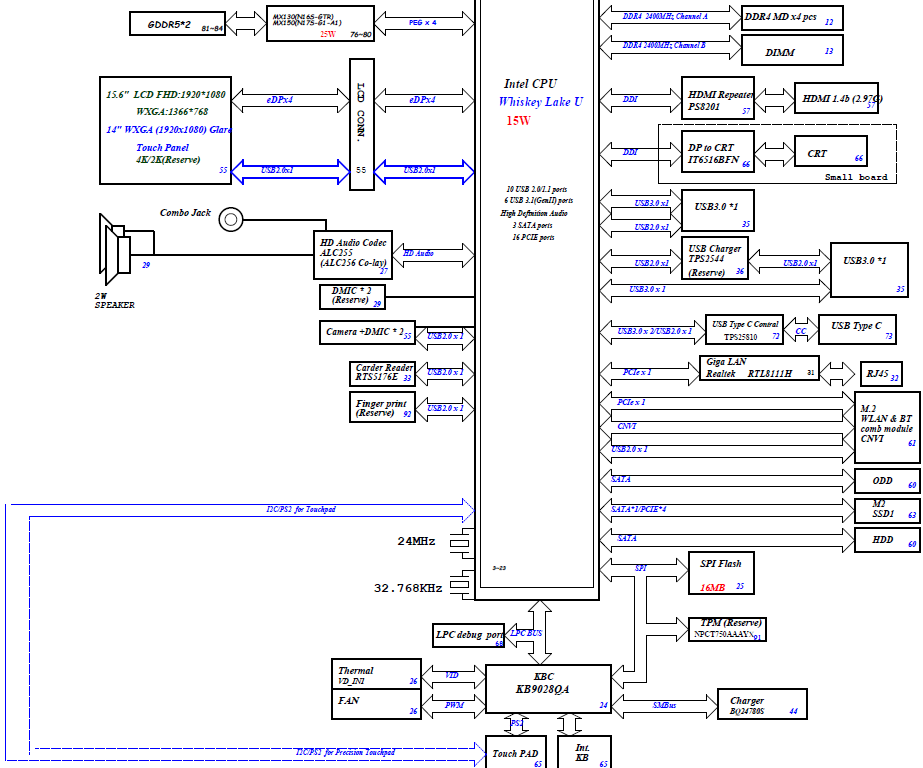Viewport: 923px width, 768px height.
Task: Click the Whiskey Lake U text
Action: (x=540, y=102)
